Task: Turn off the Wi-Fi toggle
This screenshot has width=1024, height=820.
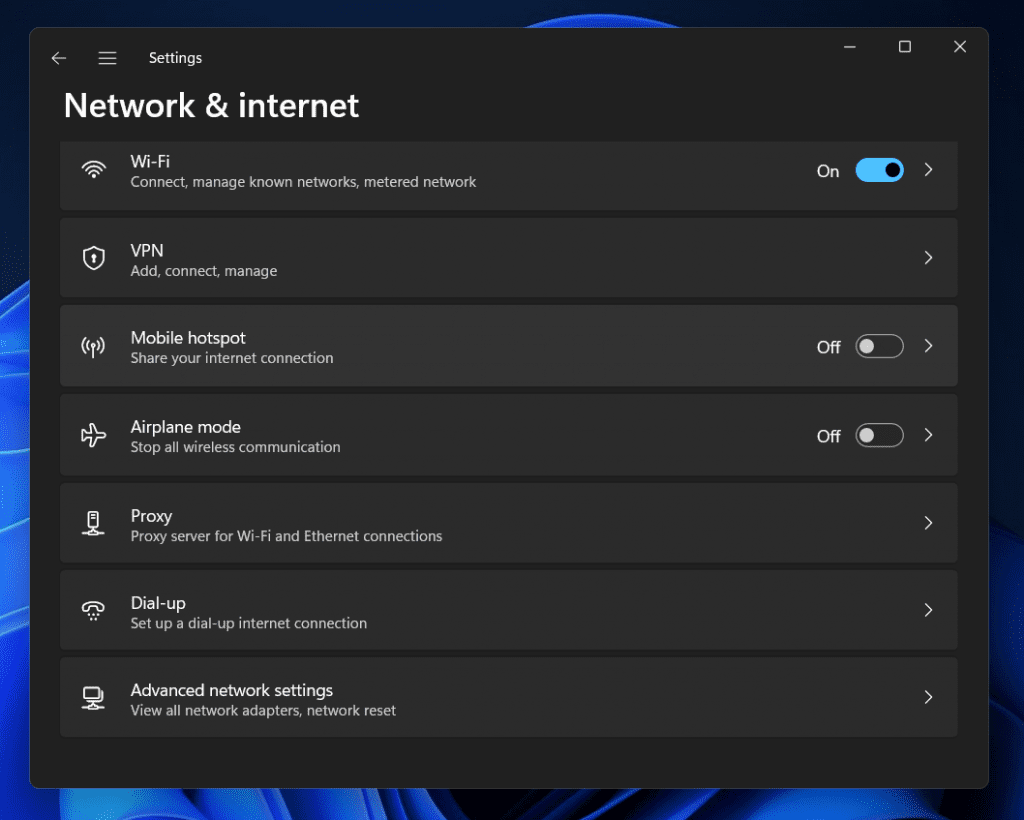Action: coord(879,170)
